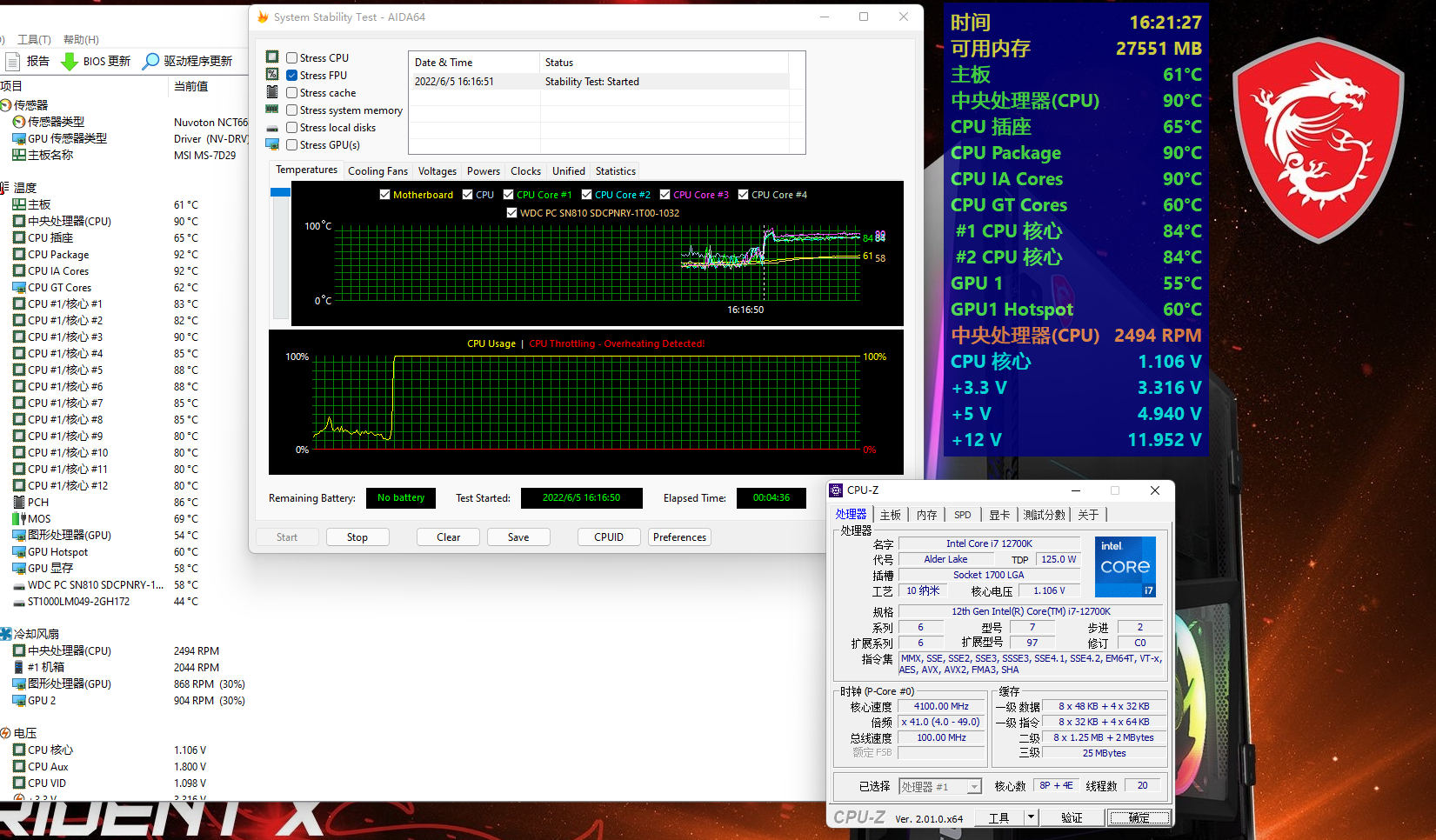The image size is (1436, 840).
Task: Open the Help (帮助) menu in AIDA64
Action: point(81,39)
